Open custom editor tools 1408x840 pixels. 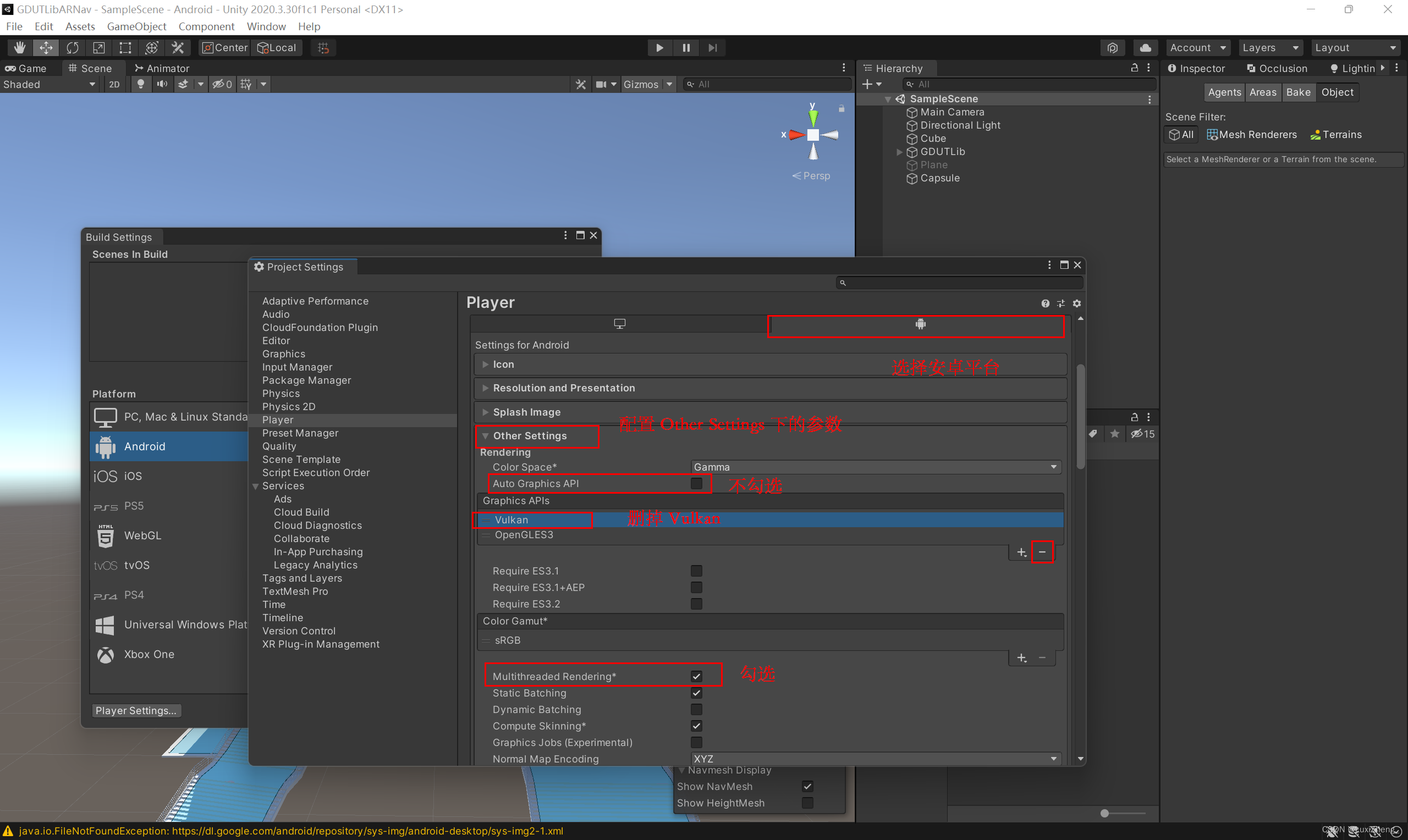[x=178, y=47]
